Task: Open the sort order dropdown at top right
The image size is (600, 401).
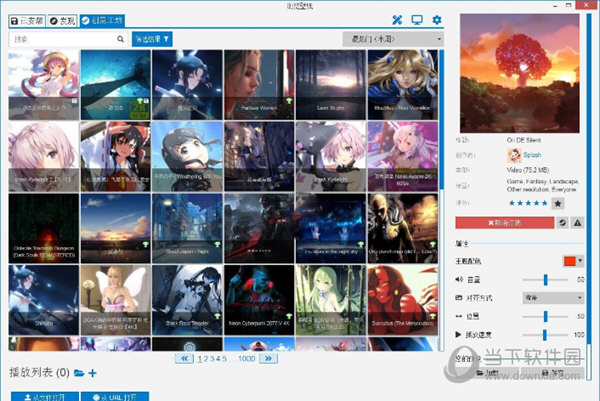Action: tap(393, 39)
